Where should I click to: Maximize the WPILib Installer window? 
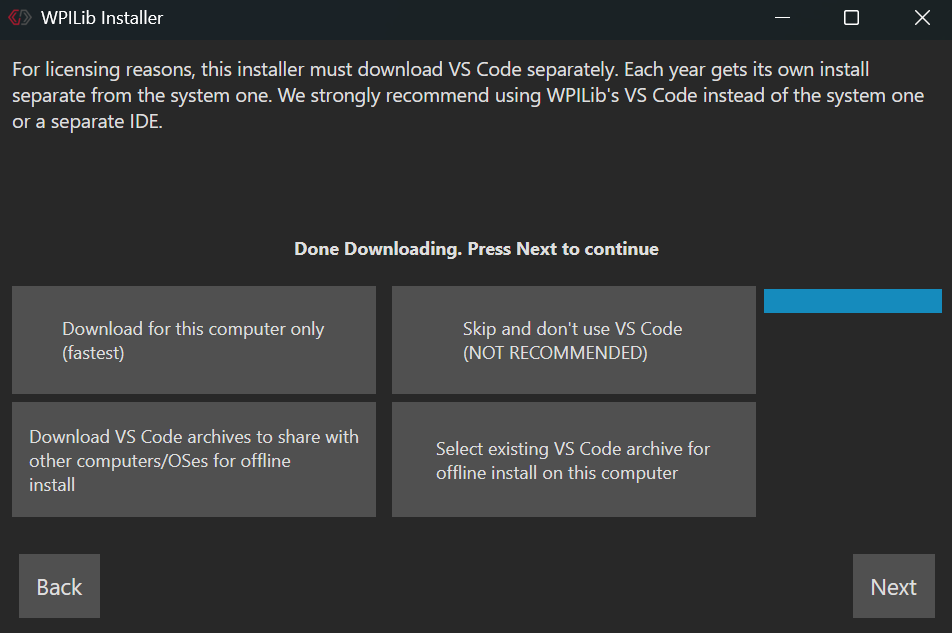click(x=851, y=18)
